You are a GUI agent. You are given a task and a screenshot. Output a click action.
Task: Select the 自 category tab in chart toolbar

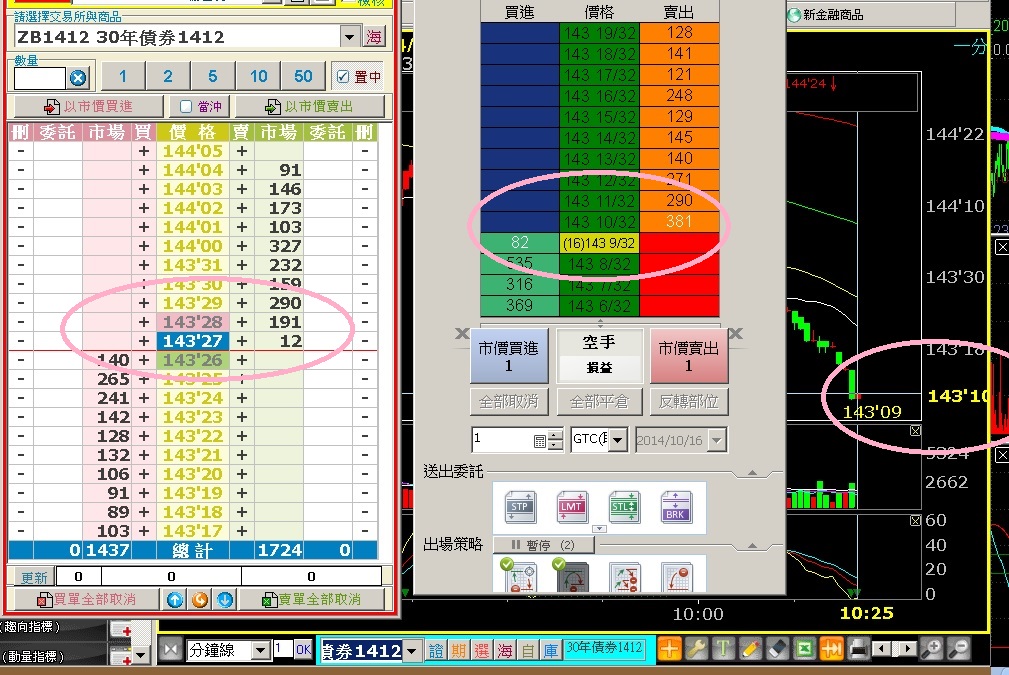pos(528,651)
